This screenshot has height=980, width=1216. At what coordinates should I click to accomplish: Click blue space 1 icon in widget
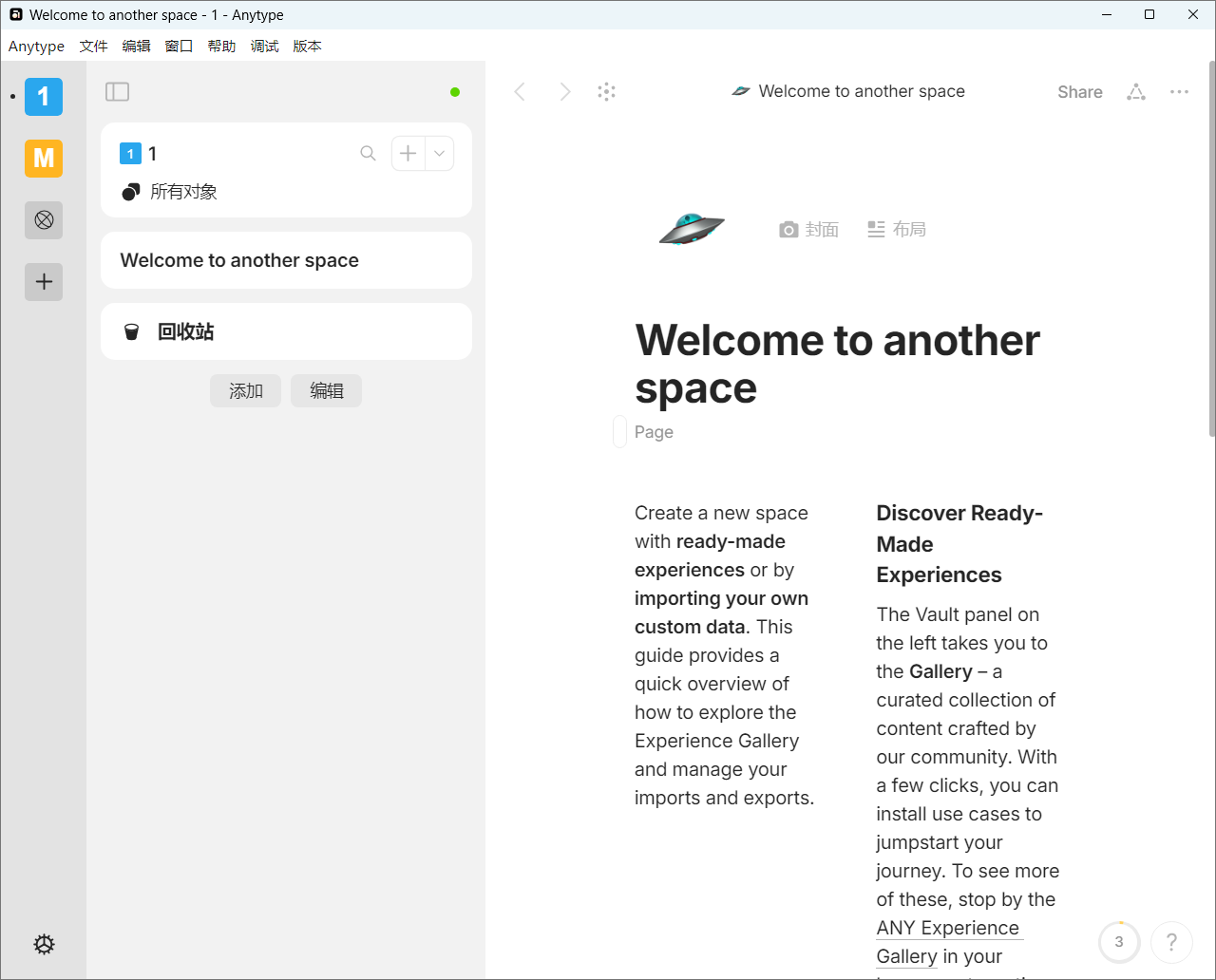pyautogui.click(x=130, y=153)
